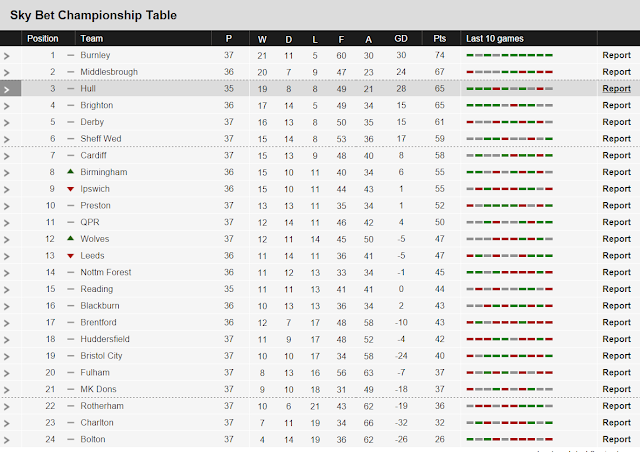Click Burnley's last 10 games form bar
The width and height of the screenshot is (640, 452).
pyautogui.click(x=509, y=56)
